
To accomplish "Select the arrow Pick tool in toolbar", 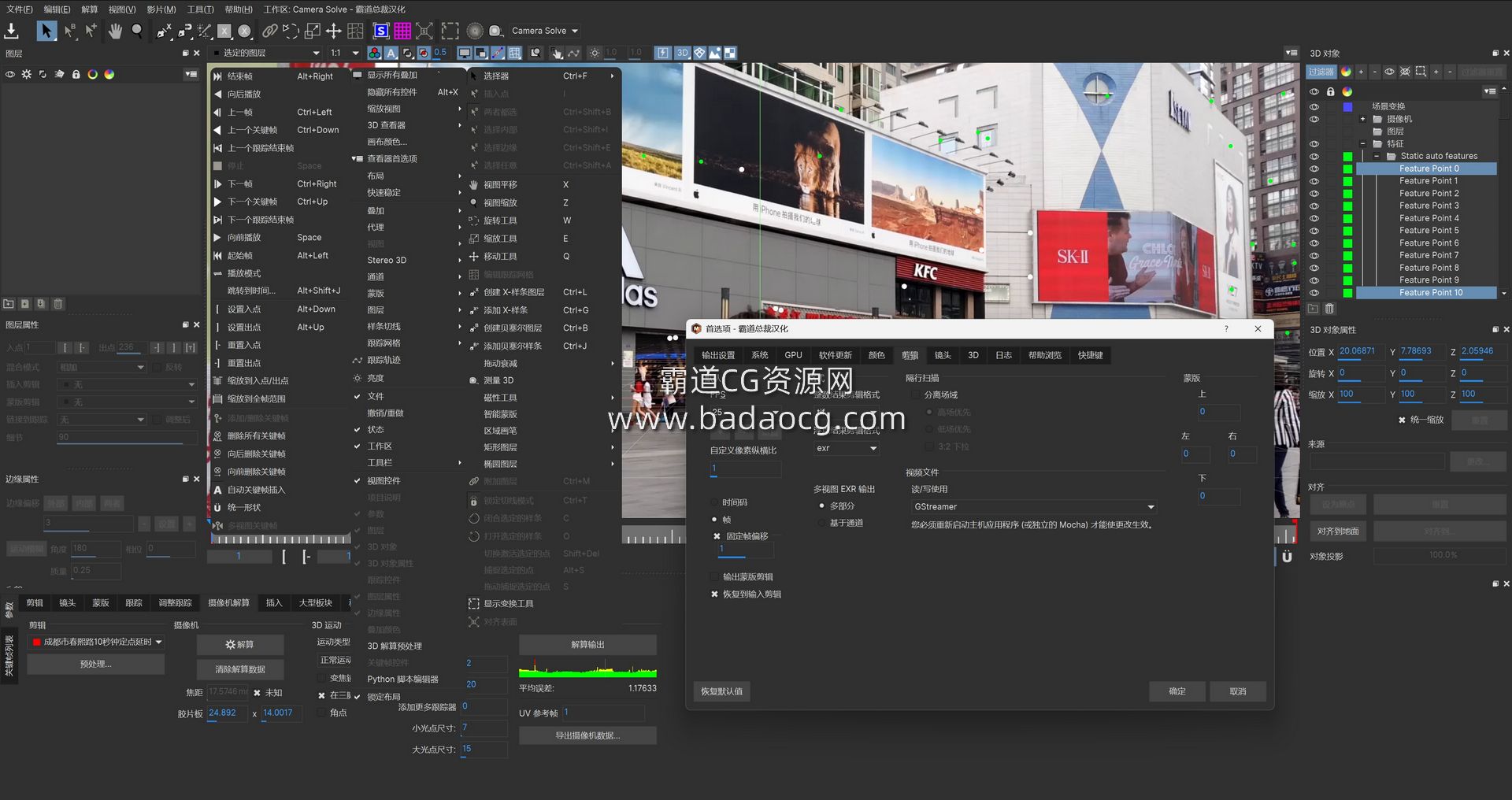I will [46, 31].
